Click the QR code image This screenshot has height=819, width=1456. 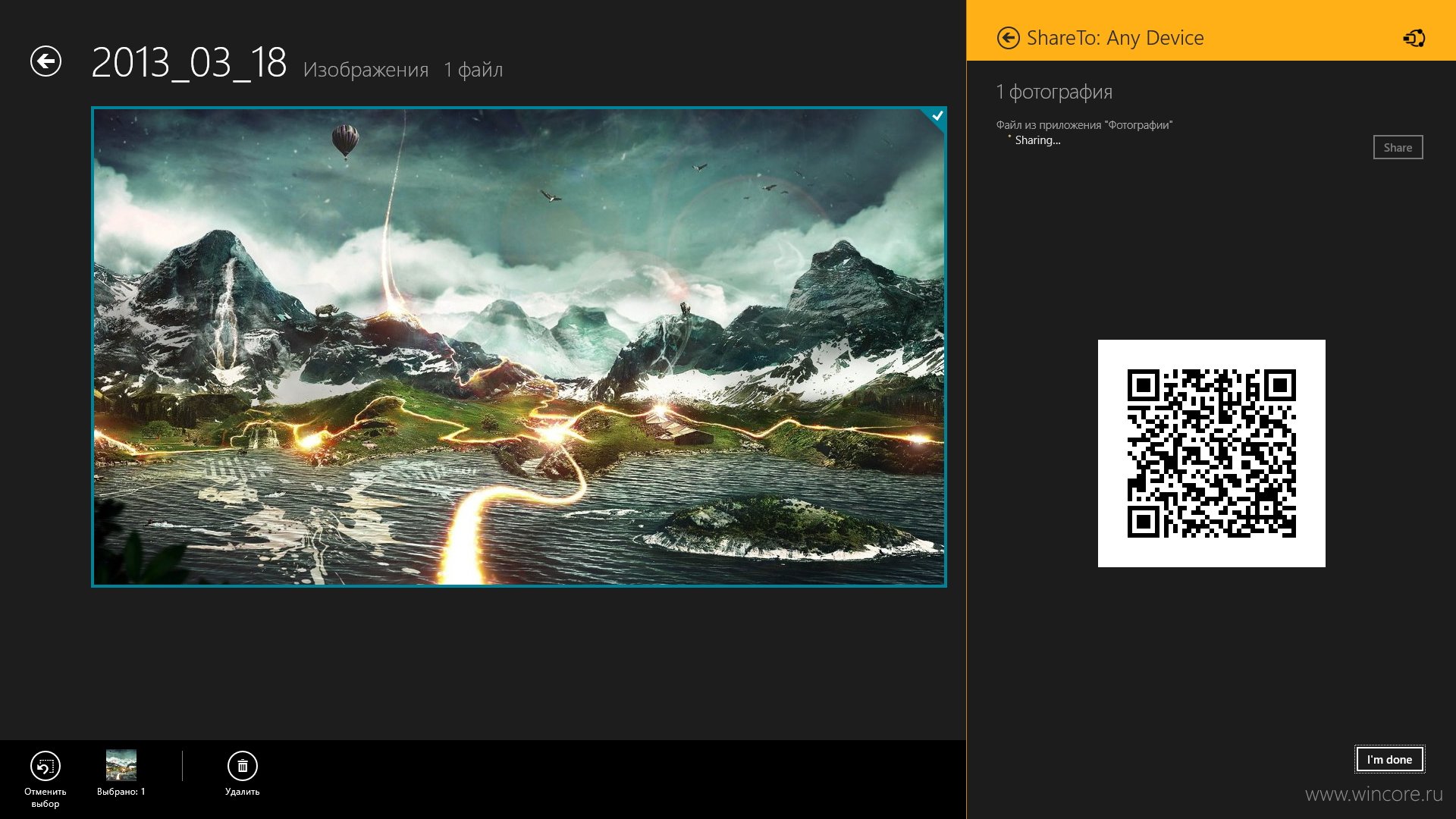pos(1211,453)
